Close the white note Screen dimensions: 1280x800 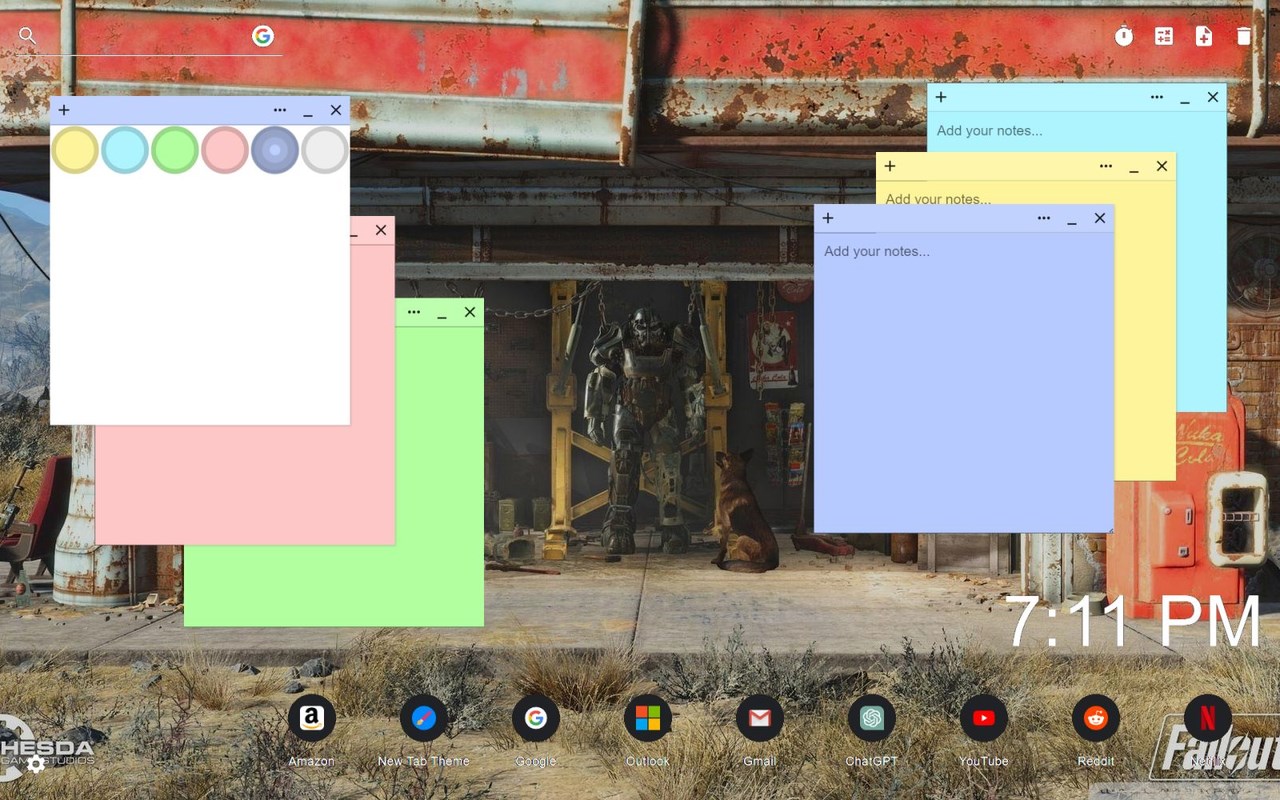pos(336,110)
